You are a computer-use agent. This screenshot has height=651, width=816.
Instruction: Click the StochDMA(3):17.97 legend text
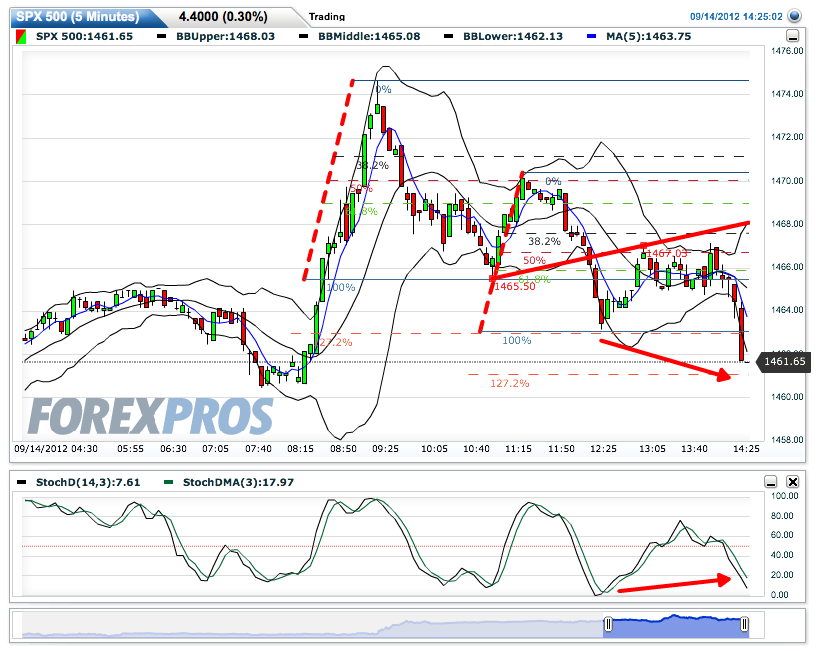[x=238, y=482]
